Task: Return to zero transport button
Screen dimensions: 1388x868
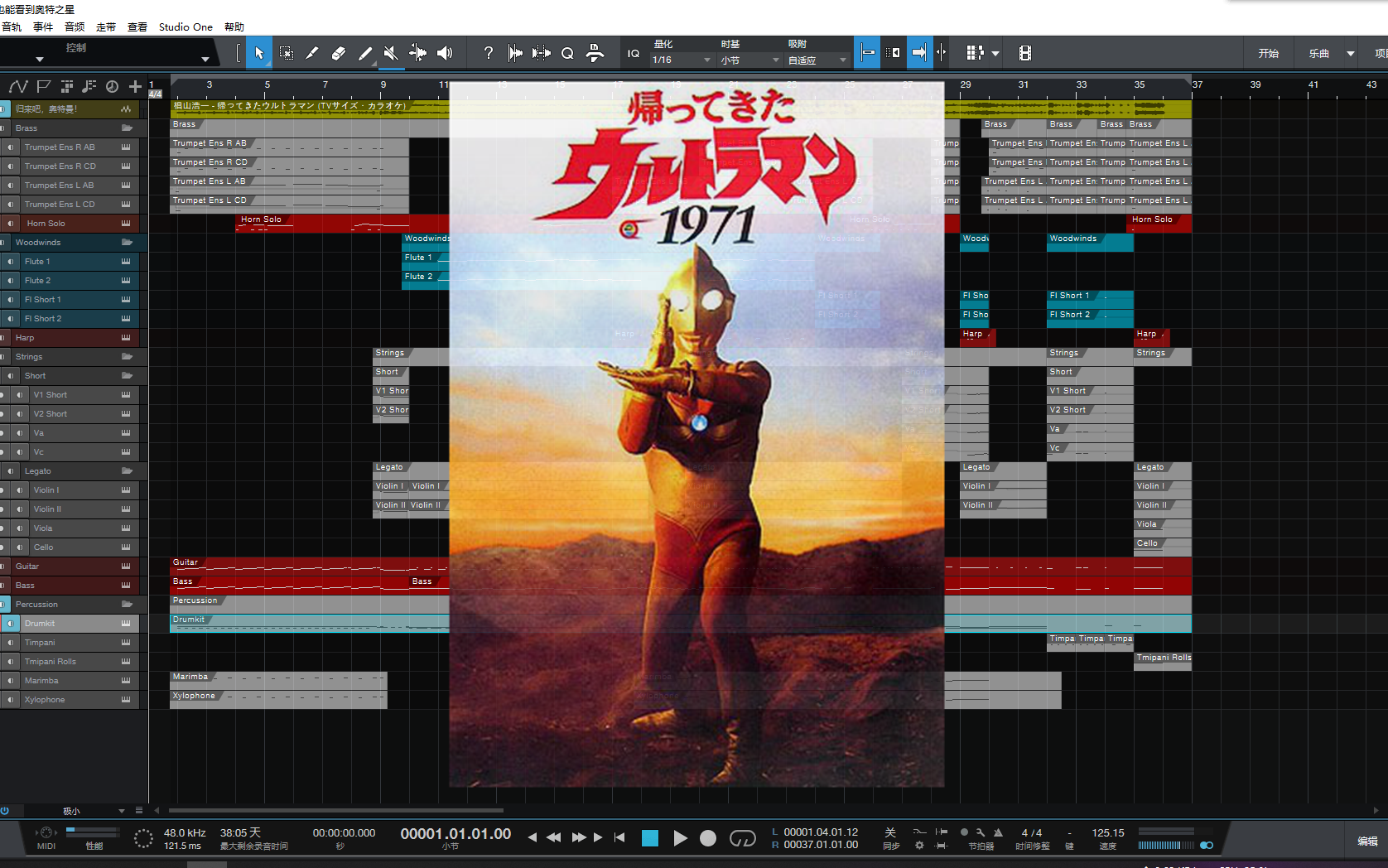Action: click(x=619, y=838)
